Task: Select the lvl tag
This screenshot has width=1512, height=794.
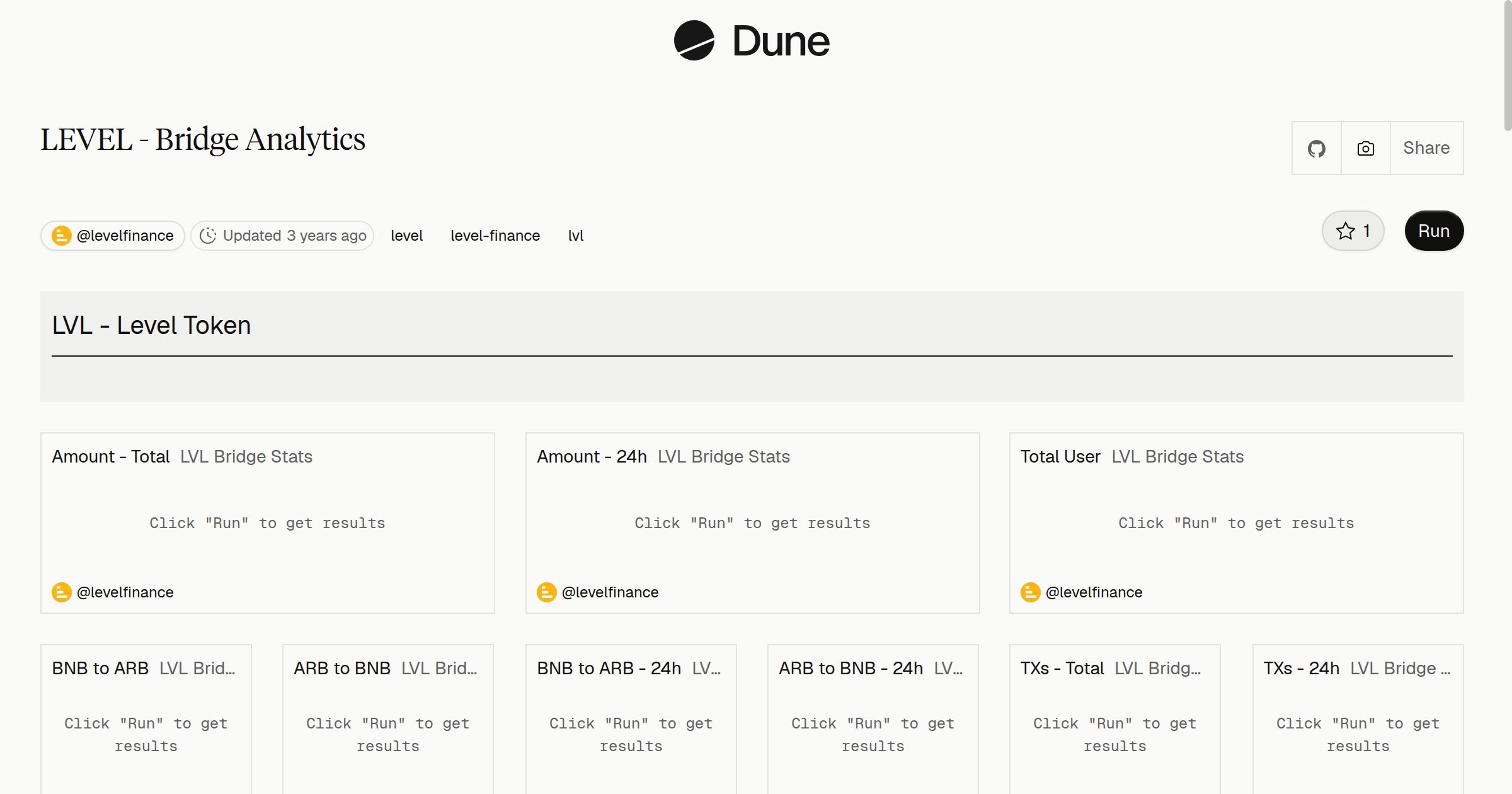Action: 576,236
